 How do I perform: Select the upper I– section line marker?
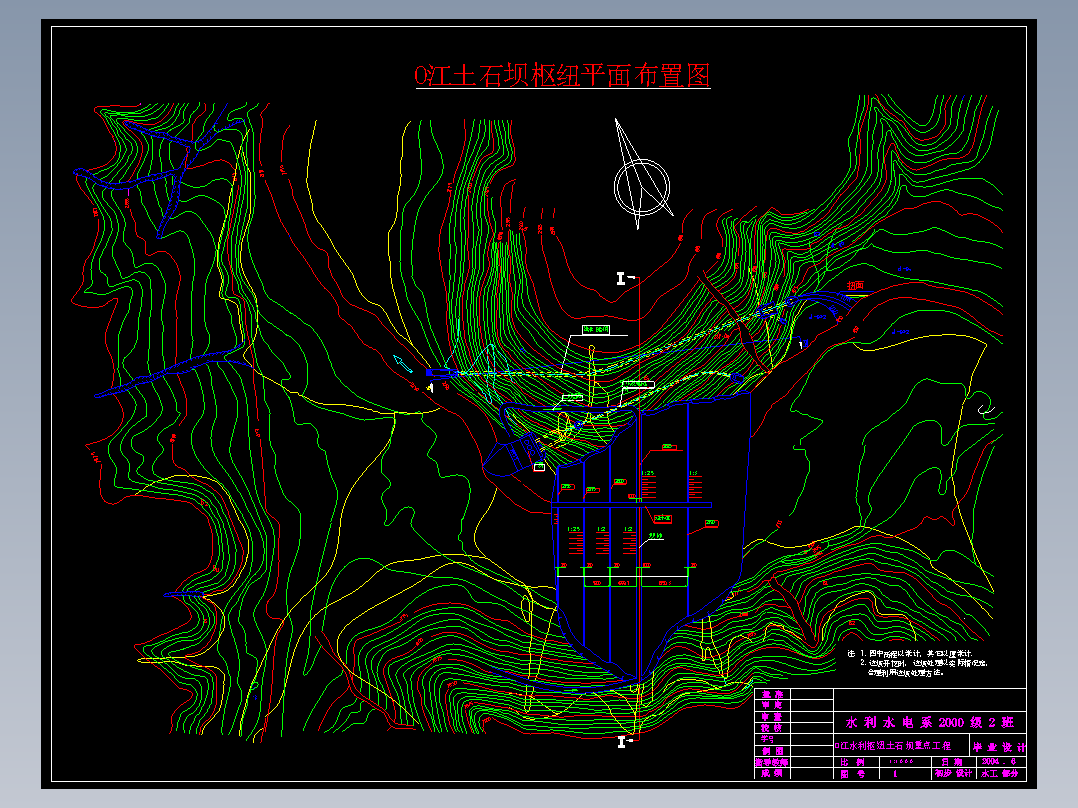click(625, 278)
